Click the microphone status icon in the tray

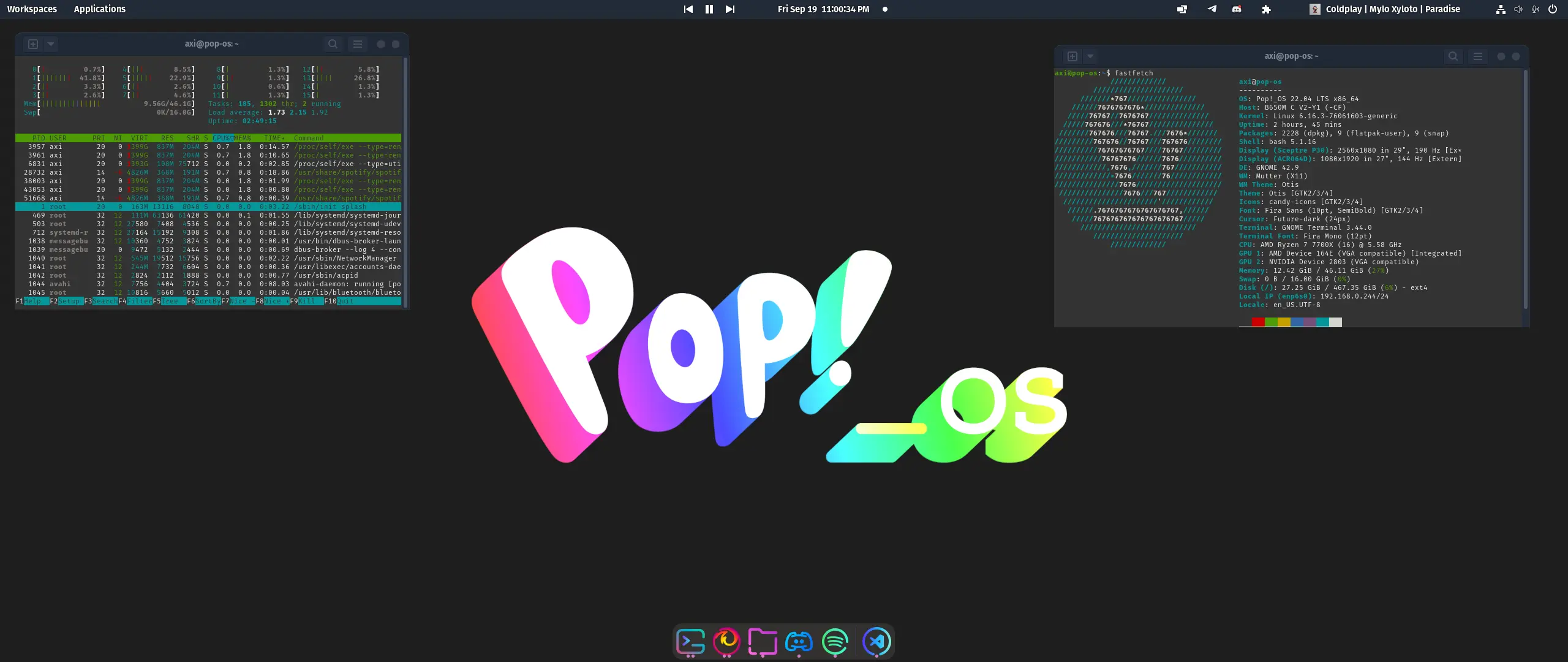[1536, 9]
